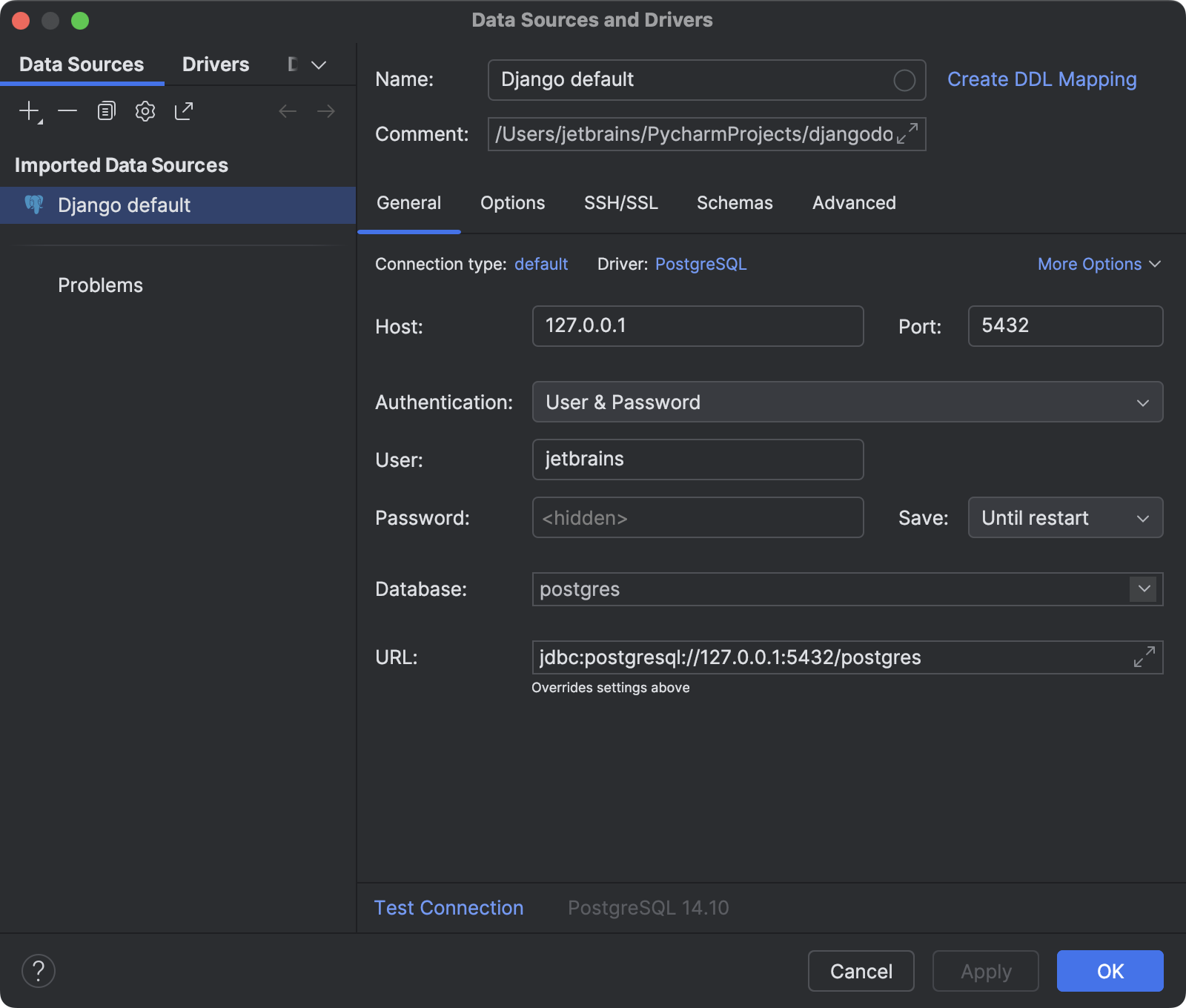
Task: Click the Create DDL Mapping link
Action: [x=1041, y=79]
